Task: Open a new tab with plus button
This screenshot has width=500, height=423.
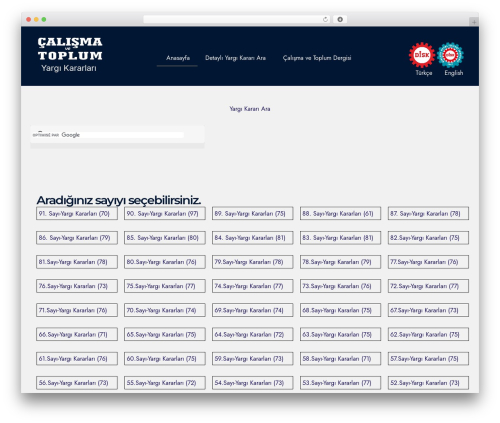Action: (x=474, y=22)
